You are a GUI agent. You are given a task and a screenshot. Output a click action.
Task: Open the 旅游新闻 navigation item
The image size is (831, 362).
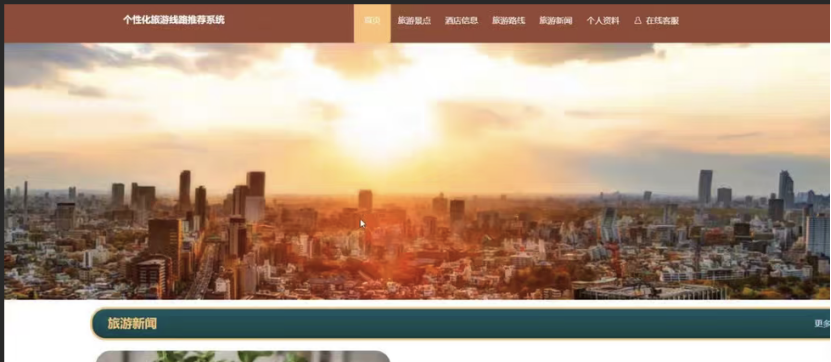click(555, 21)
